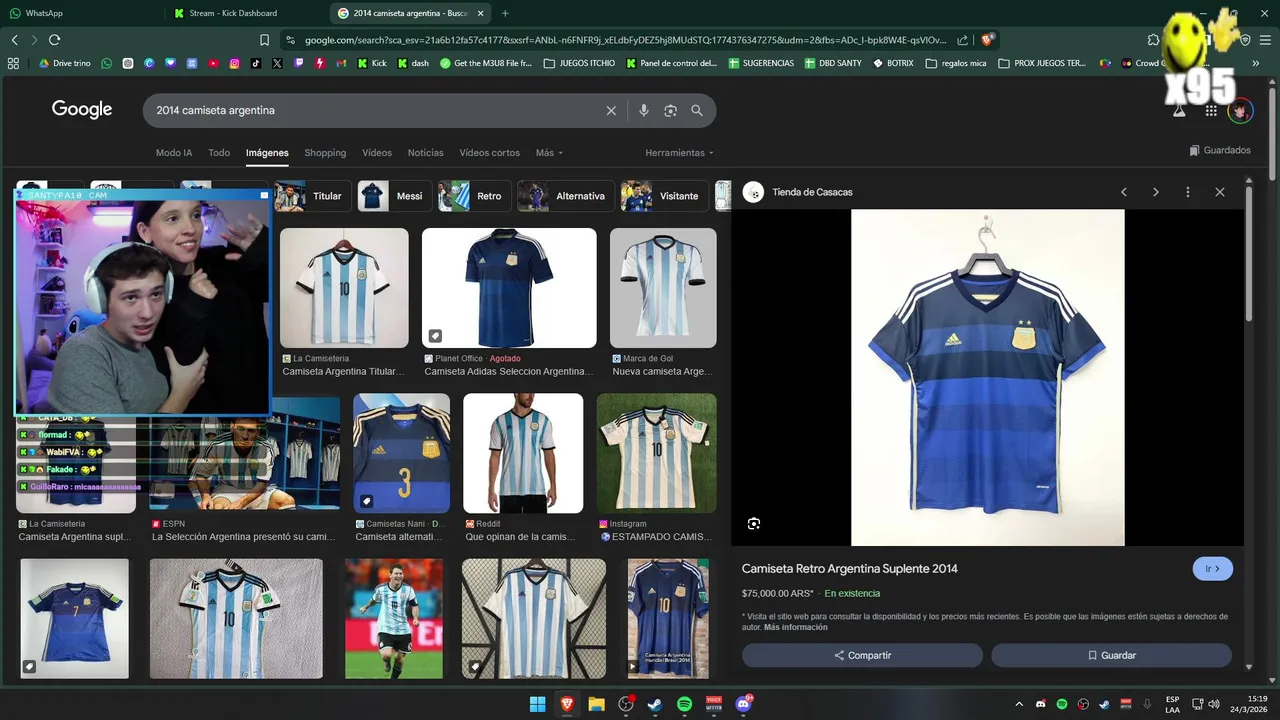The width and height of the screenshot is (1280, 720).
Task: Close the image preview panel
Action: (x=1220, y=192)
